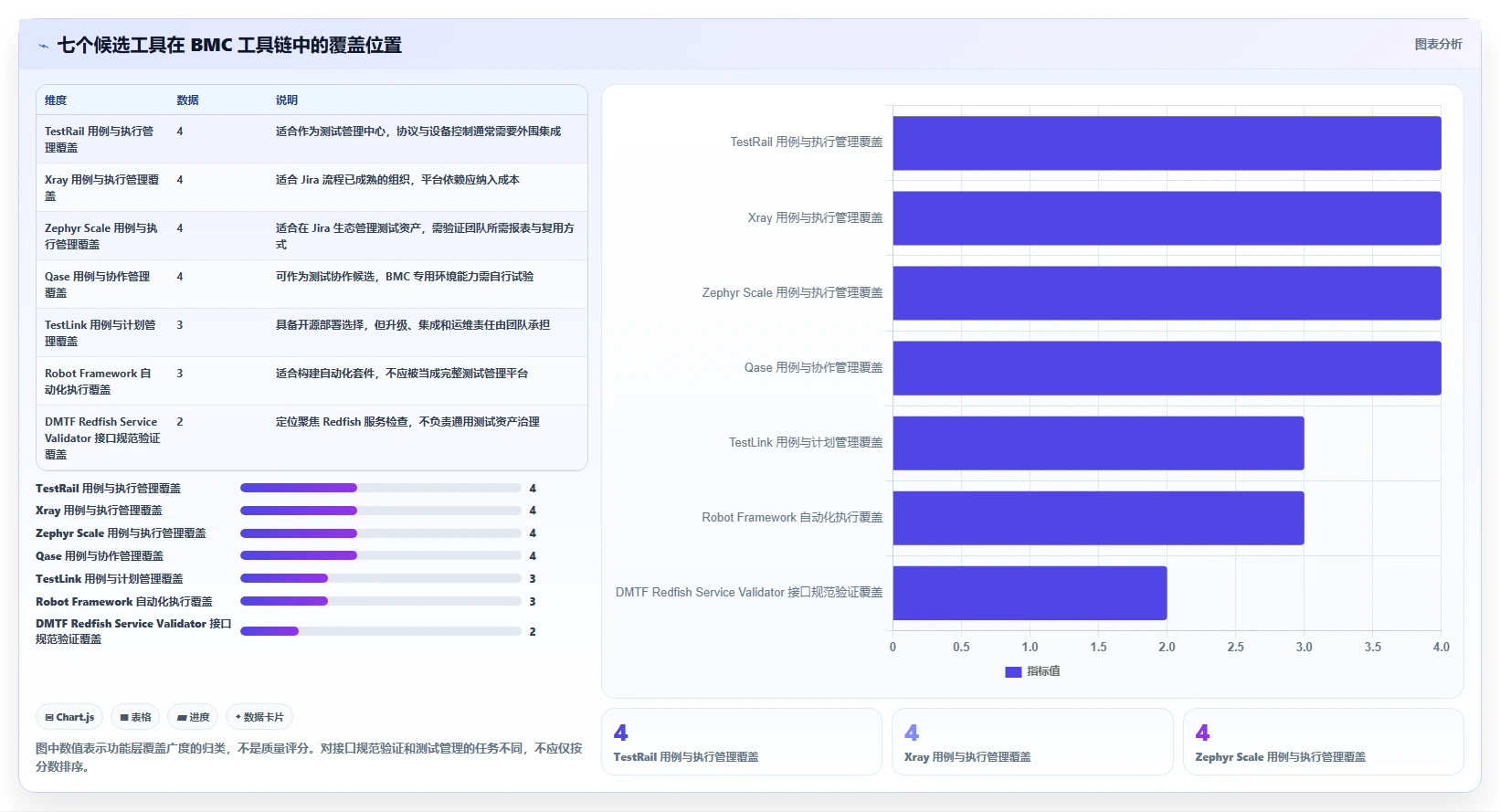Viewport: 1500px width, 812px height.
Task: Click the DMTF Redfish chart axis label
Action: click(749, 593)
